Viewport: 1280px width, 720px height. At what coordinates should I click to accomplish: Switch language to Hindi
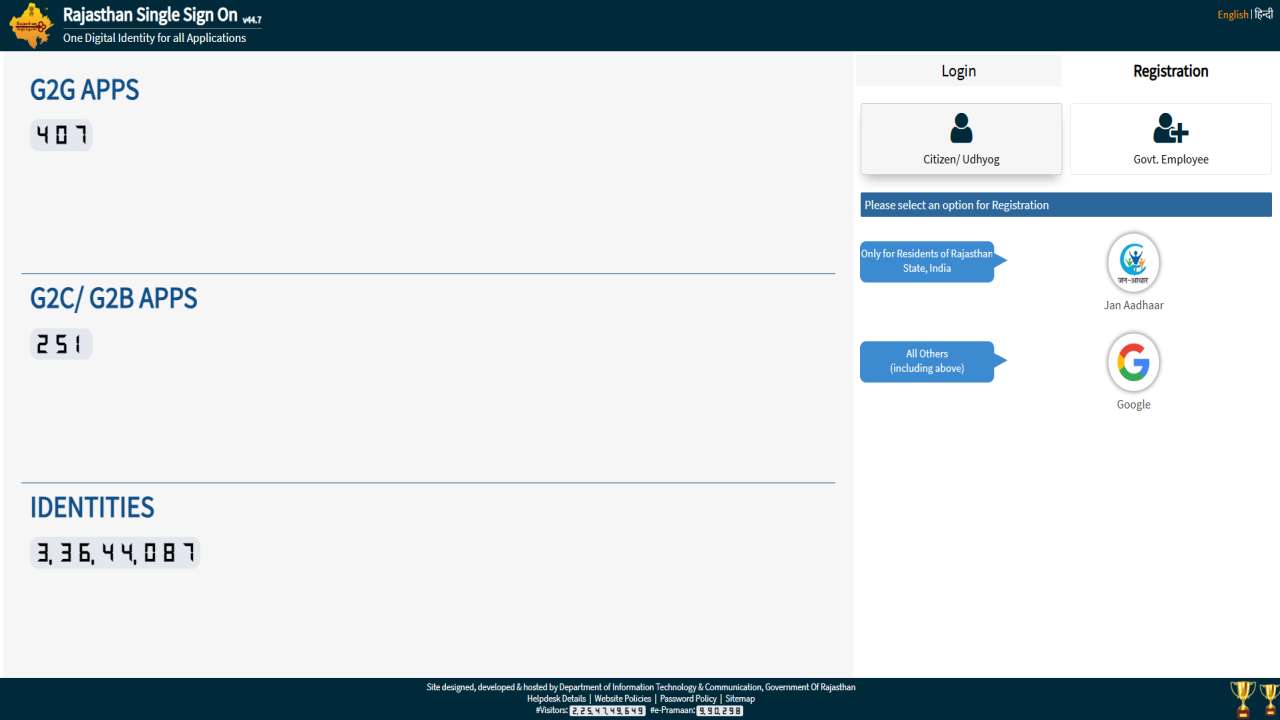coord(1263,14)
